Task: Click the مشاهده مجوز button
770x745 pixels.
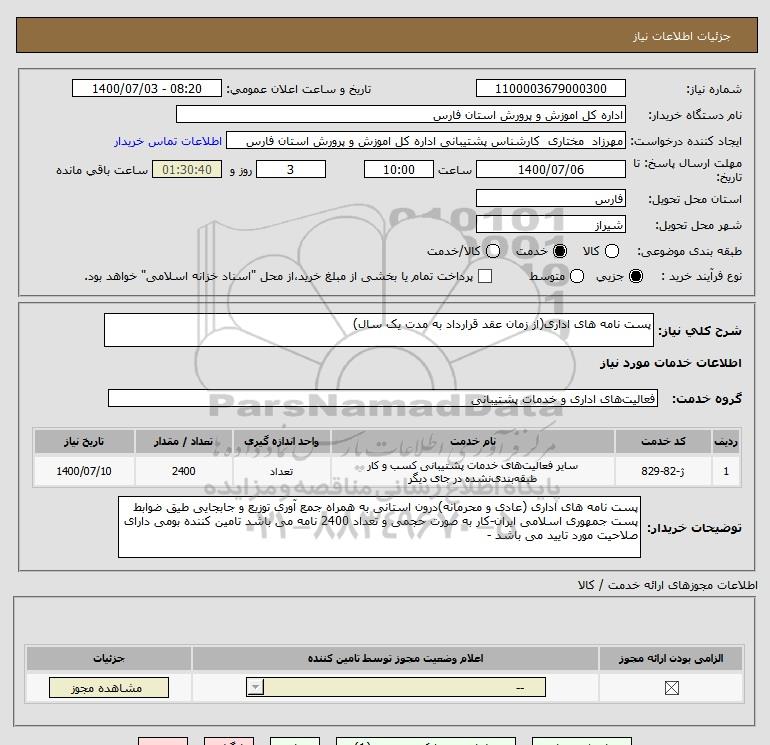Action: click(109, 688)
